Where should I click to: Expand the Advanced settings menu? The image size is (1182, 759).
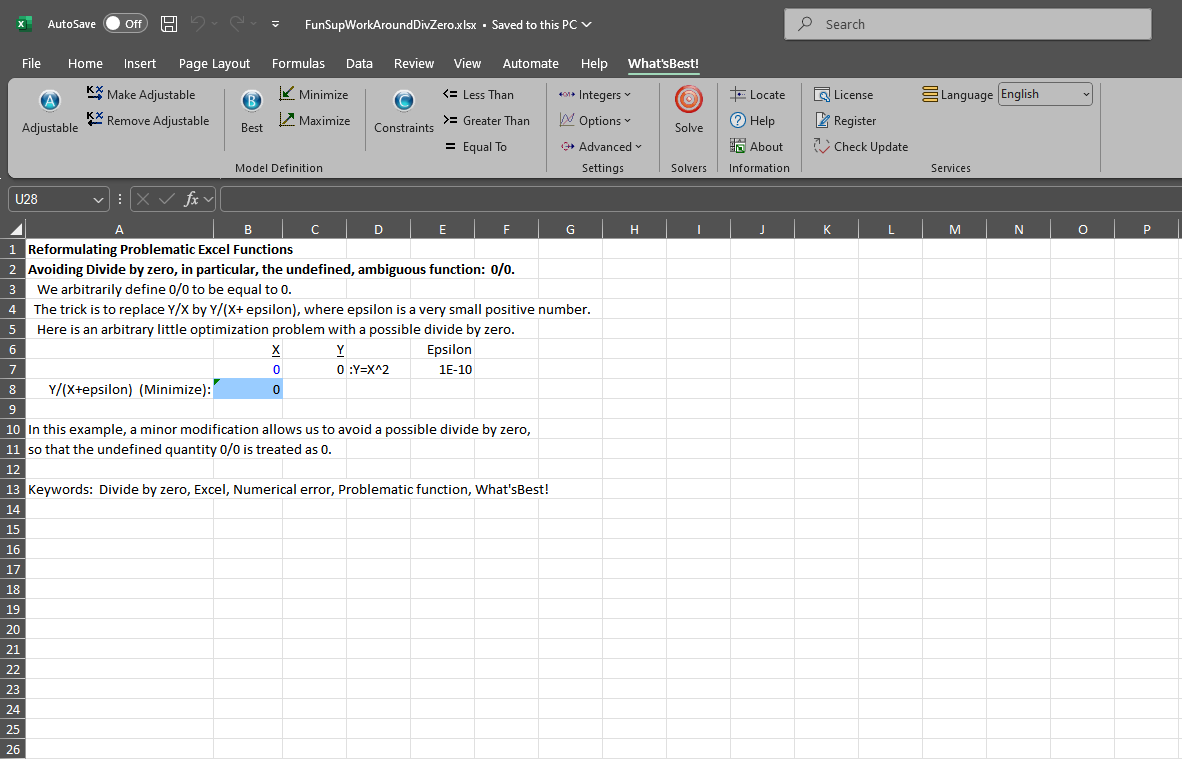[x=601, y=147]
